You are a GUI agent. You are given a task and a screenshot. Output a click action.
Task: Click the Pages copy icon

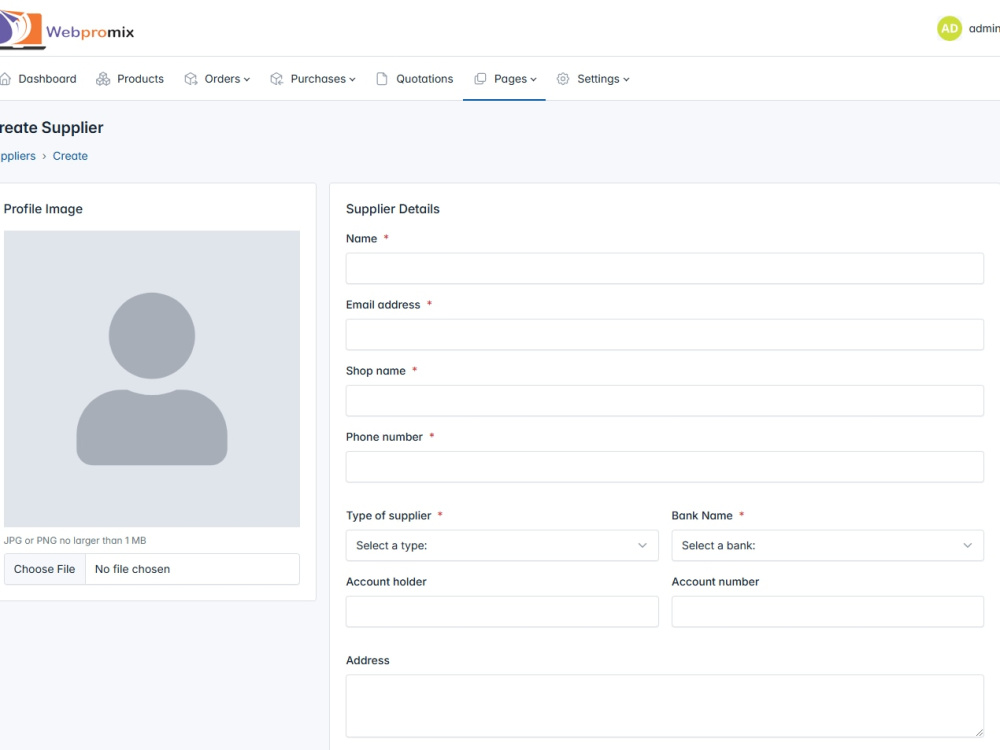pyautogui.click(x=480, y=78)
